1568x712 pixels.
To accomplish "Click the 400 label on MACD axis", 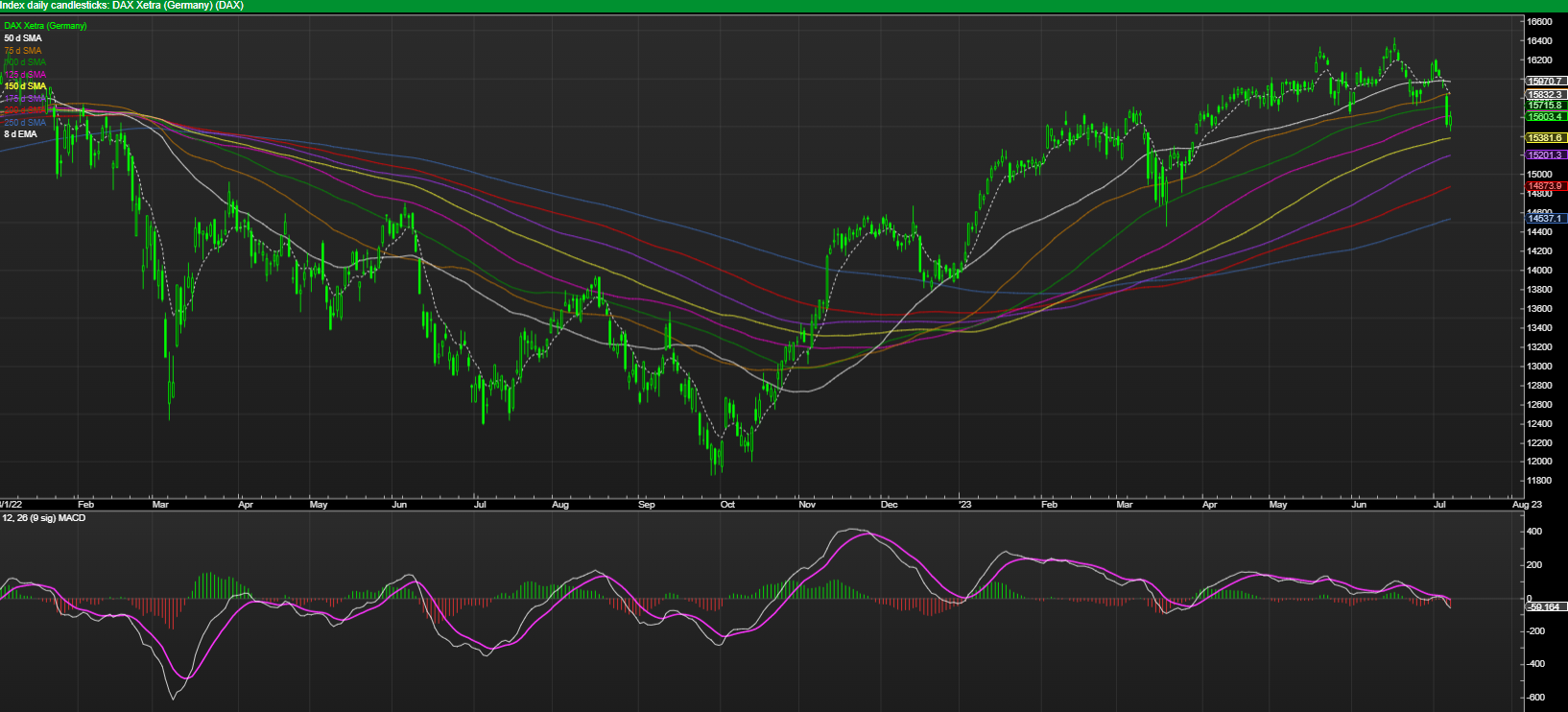I will coord(1534,532).
